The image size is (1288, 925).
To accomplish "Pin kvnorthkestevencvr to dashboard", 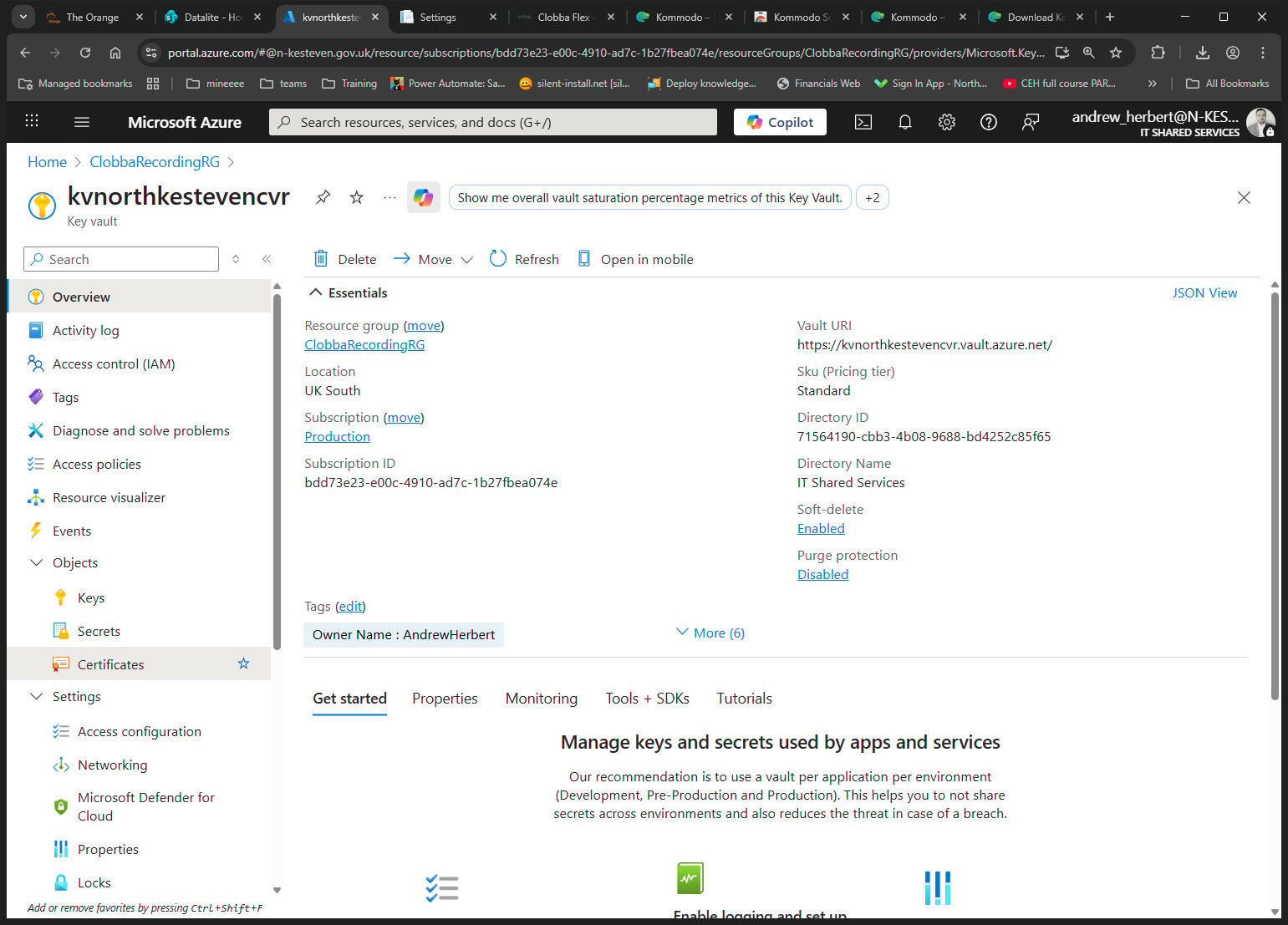I will coord(323,197).
